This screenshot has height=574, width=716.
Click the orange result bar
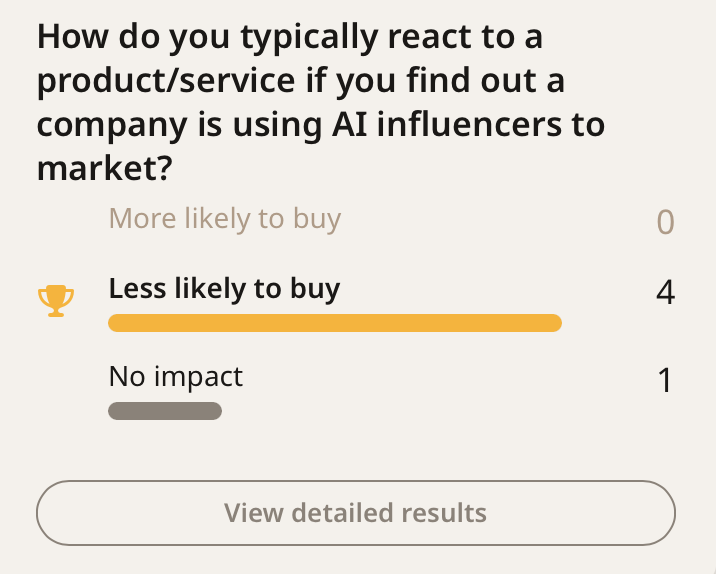click(x=334, y=322)
